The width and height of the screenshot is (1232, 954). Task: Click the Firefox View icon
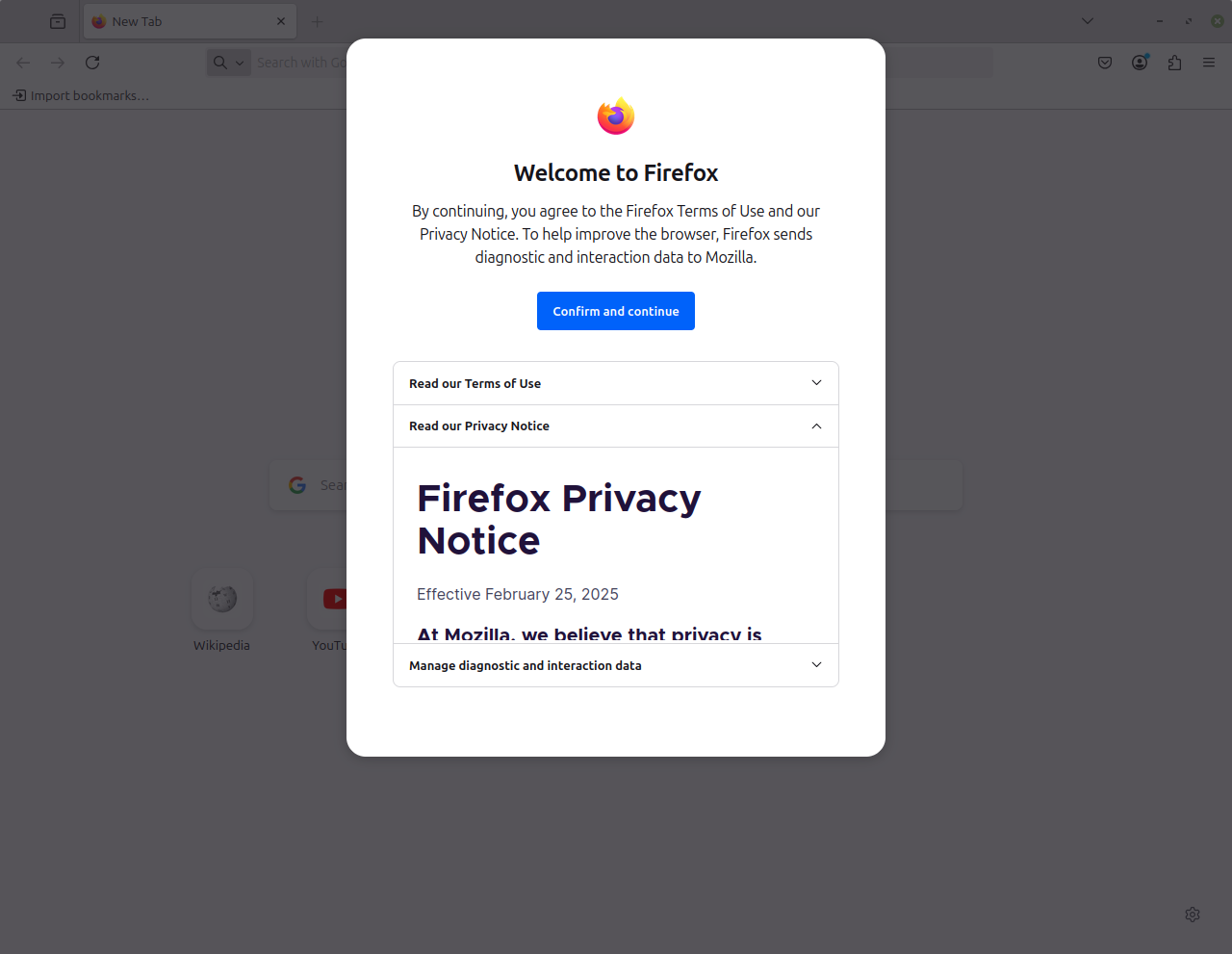(58, 21)
